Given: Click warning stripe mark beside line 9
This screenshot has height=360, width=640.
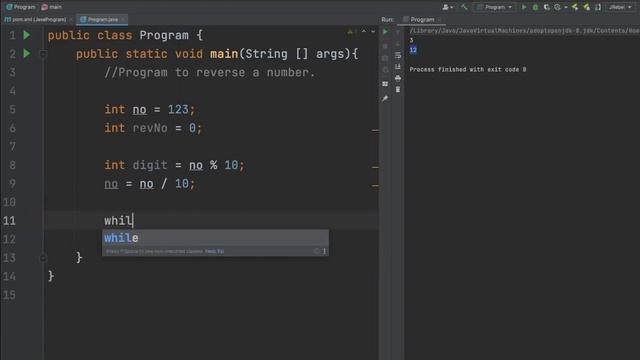Looking at the screenshot, I should (x=375, y=186).
